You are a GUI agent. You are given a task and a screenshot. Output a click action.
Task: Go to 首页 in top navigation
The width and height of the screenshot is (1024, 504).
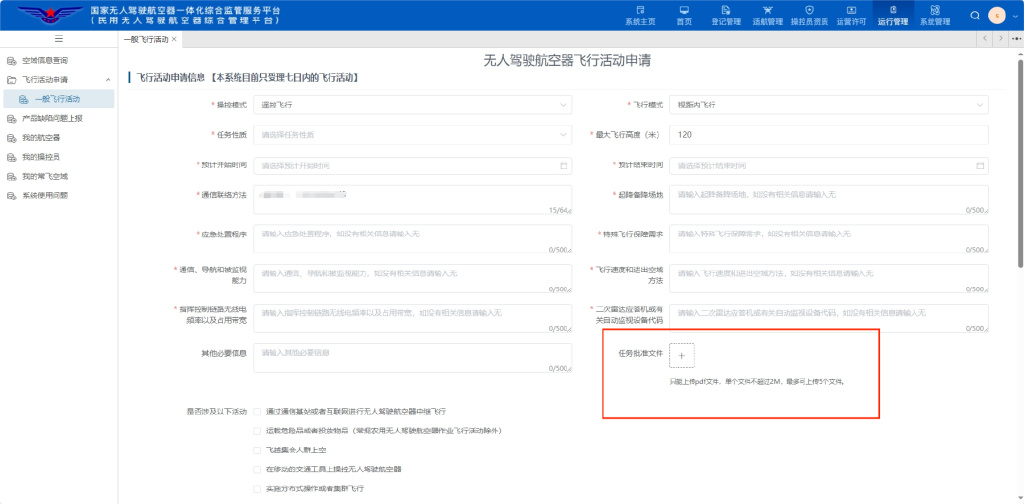point(684,15)
